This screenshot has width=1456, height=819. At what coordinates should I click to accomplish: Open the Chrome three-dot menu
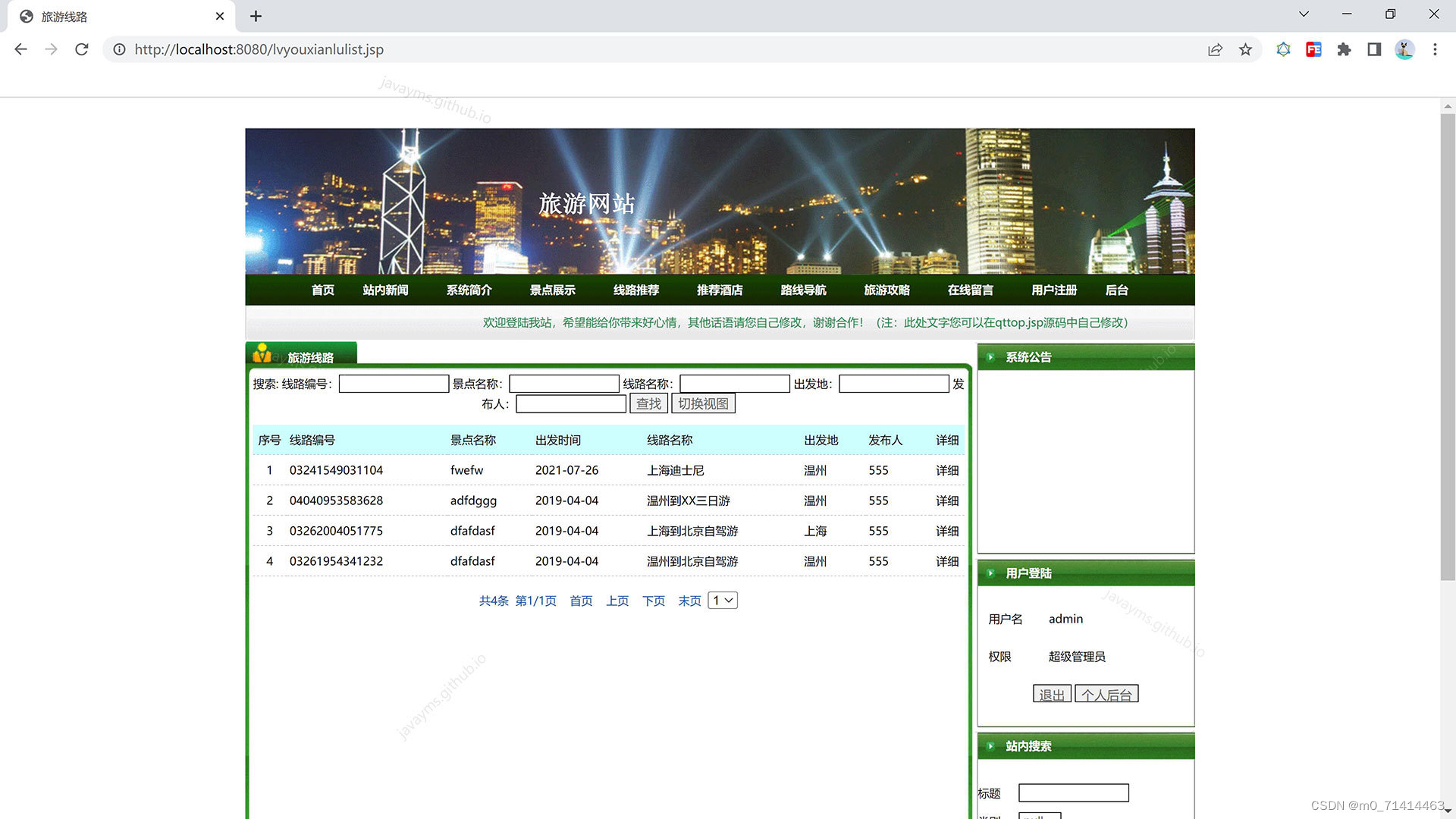(1435, 49)
